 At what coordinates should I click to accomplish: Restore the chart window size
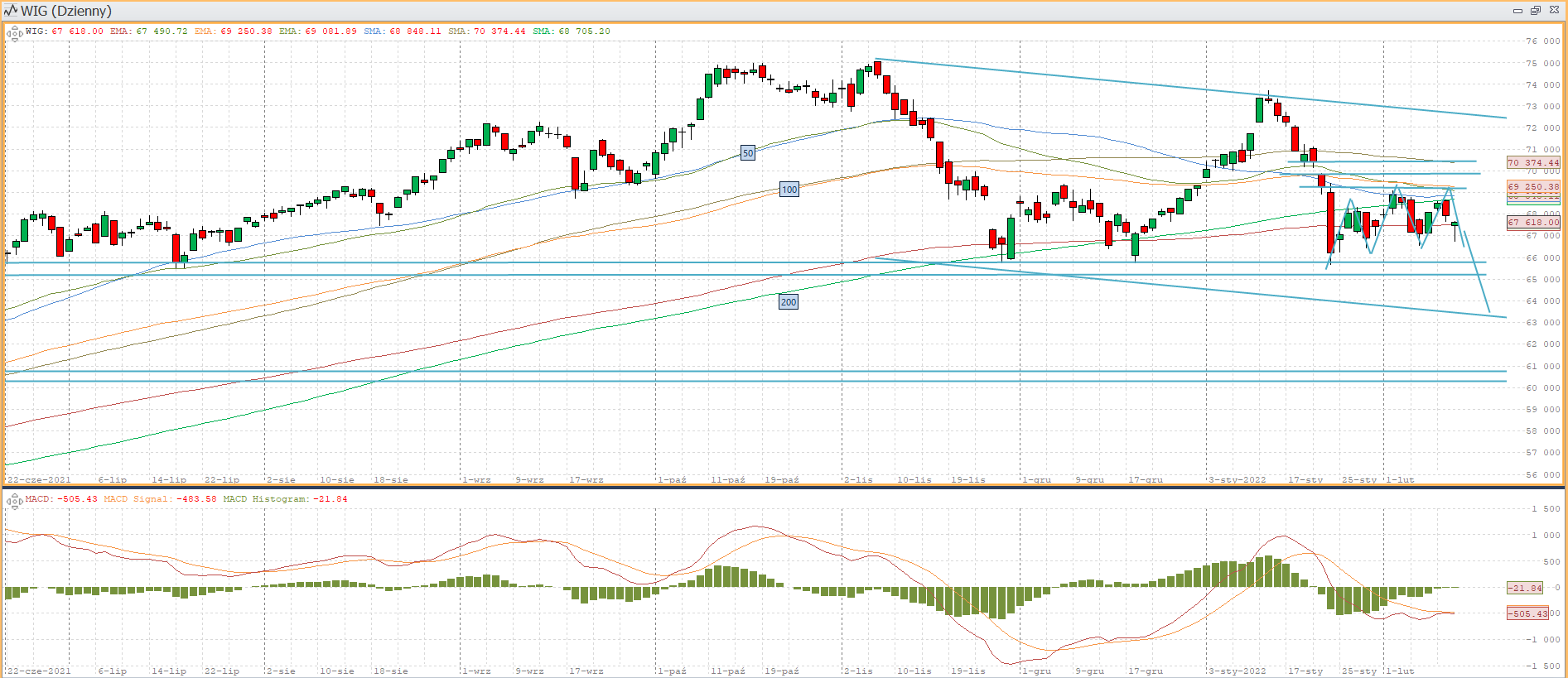1536,11
